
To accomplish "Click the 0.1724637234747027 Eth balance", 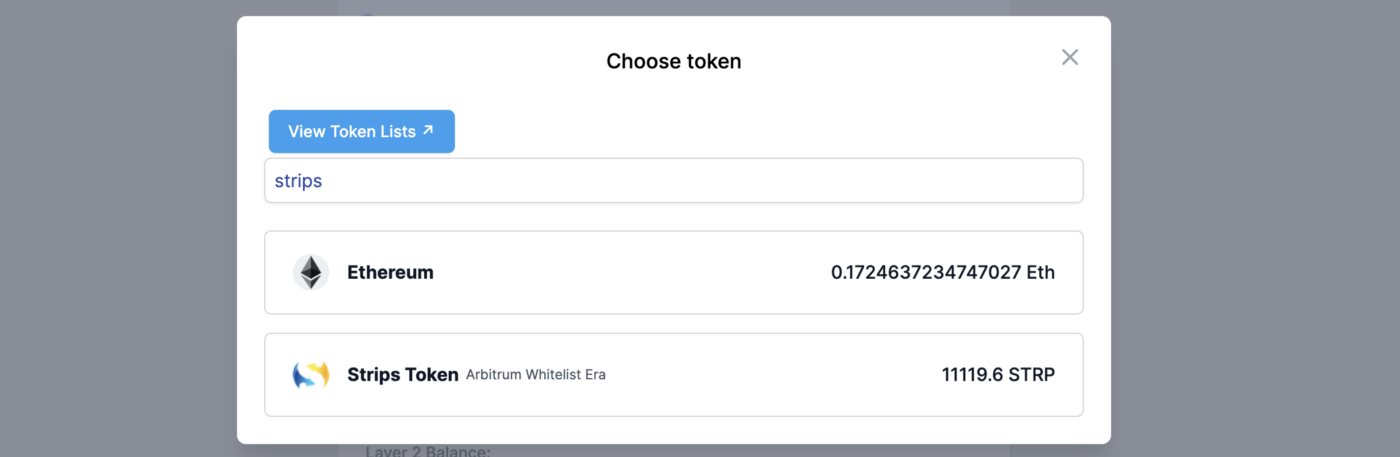I will (942, 272).
